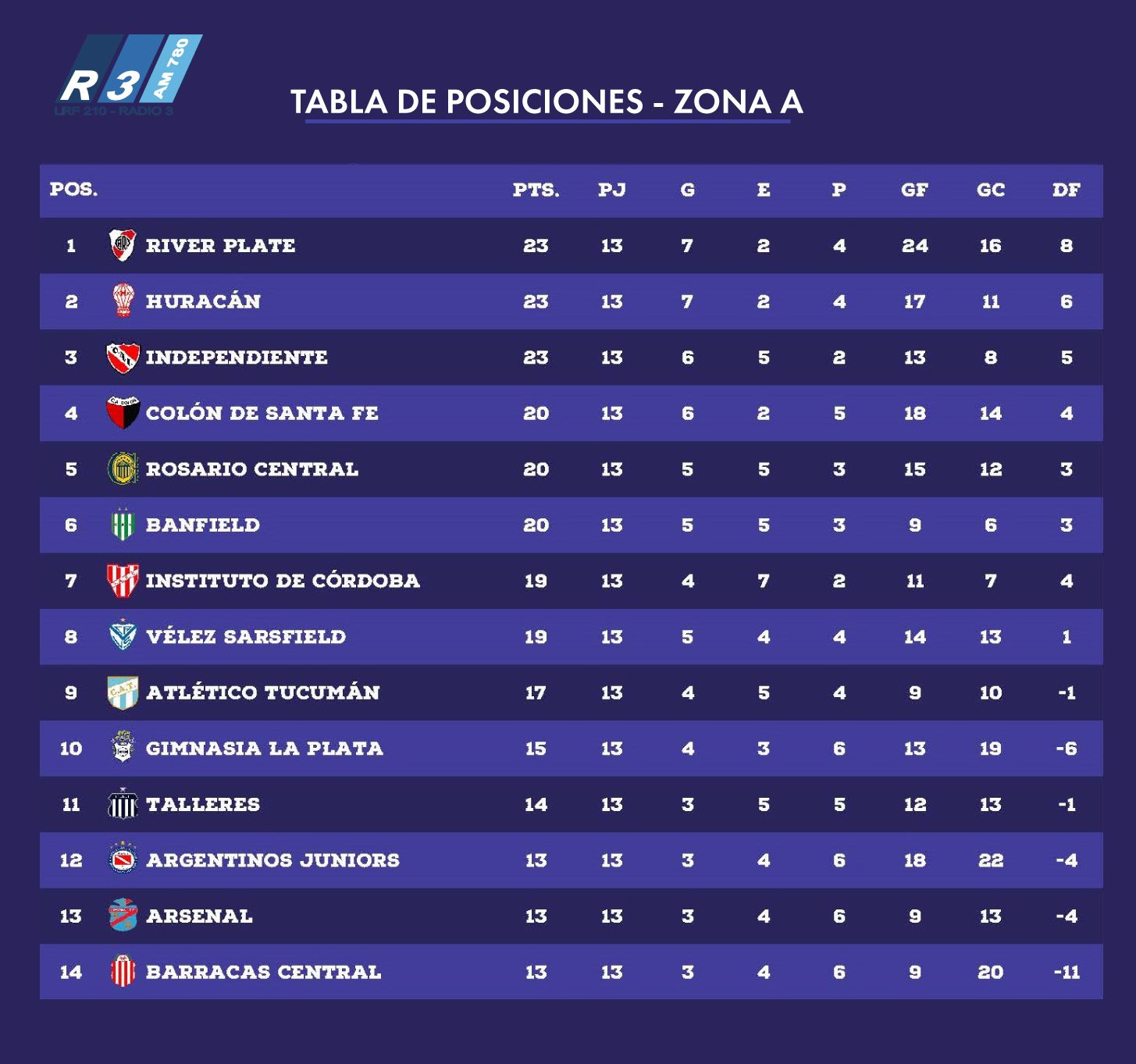Image resolution: width=1136 pixels, height=1064 pixels.
Task: Click the River Plate club crest
Action: click(x=123, y=245)
